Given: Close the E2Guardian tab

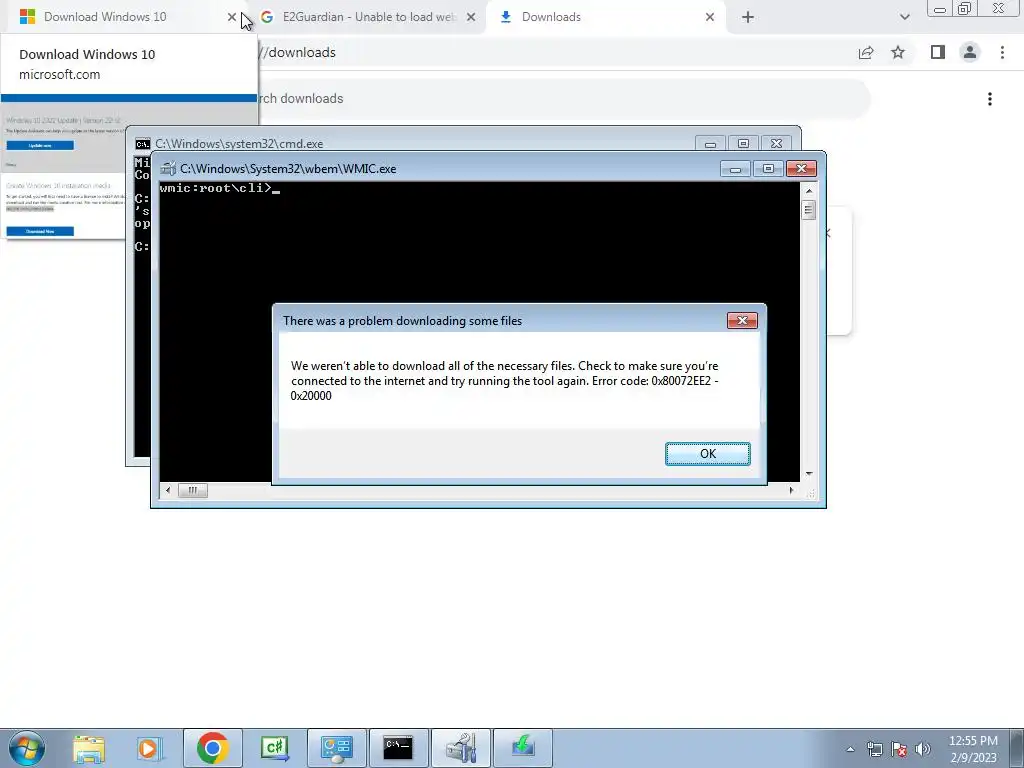Looking at the screenshot, I should tap(471, 17).
